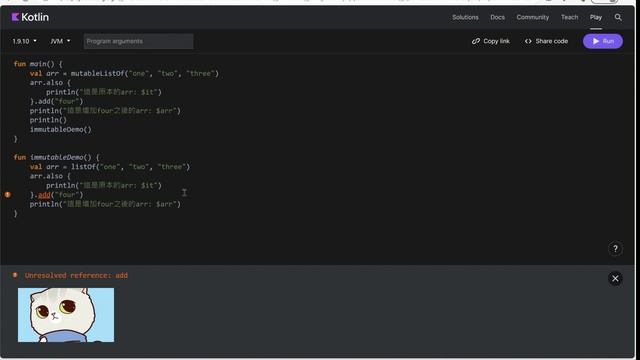This screenshot has width=640, height=360.
Task: Click the search magnifier icon
Action: [x=618, y=17]
